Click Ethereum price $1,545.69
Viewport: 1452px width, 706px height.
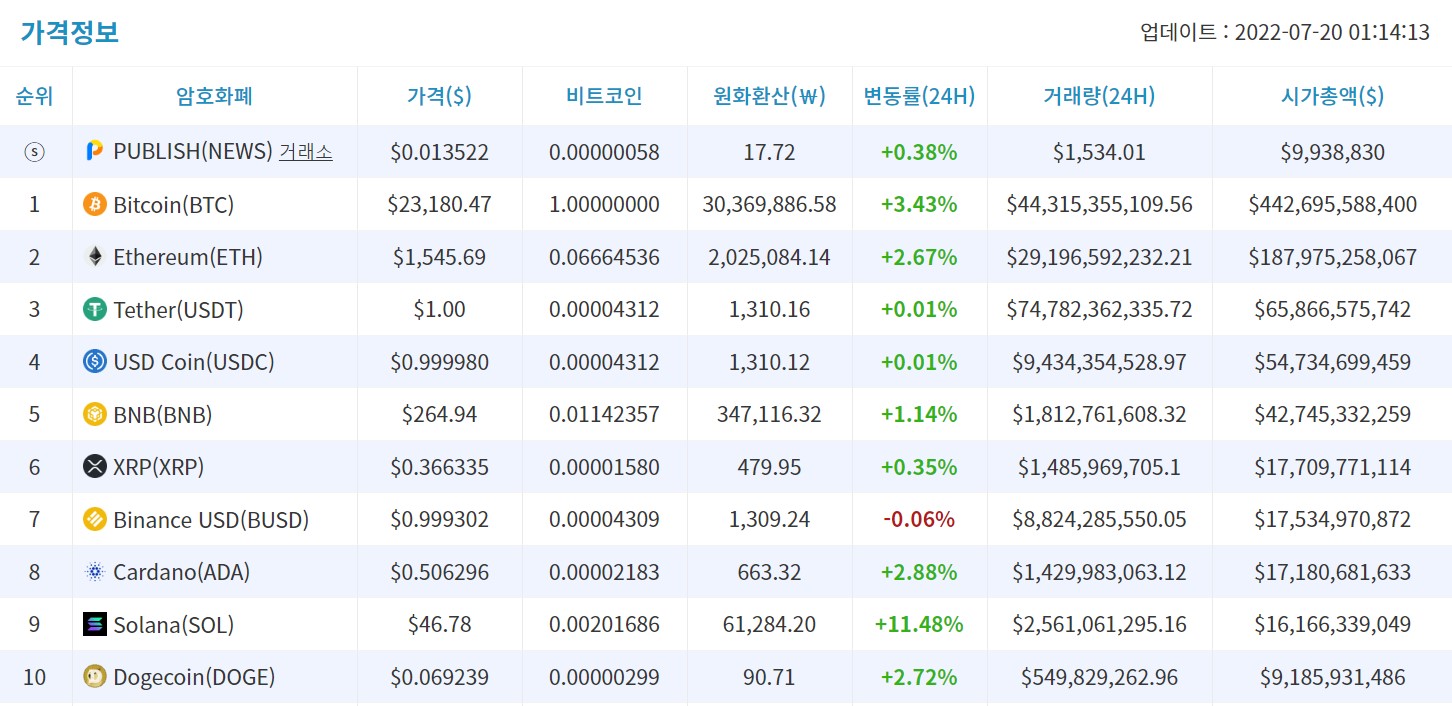[x=439, y=257]
